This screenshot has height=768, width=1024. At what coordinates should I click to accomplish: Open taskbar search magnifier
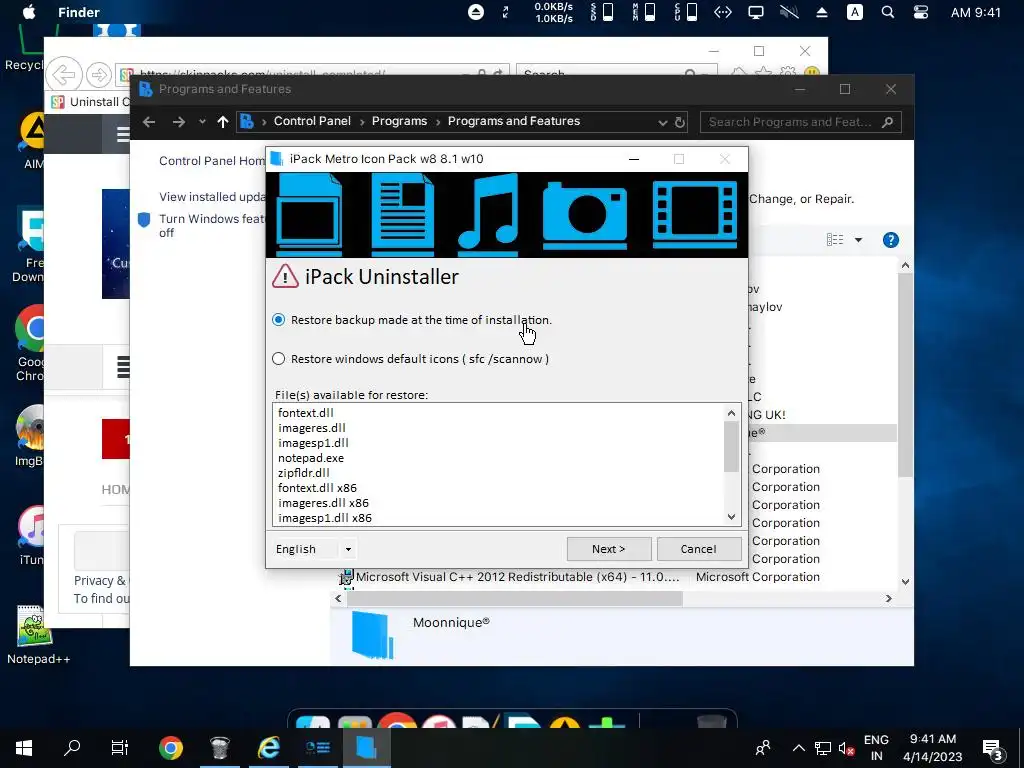click(72, 748)
